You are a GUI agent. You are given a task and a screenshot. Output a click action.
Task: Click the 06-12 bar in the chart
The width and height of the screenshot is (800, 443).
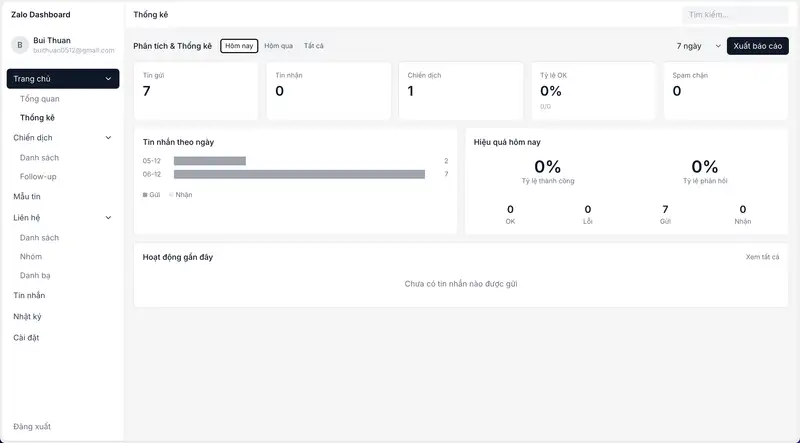(x=299, y=174)
